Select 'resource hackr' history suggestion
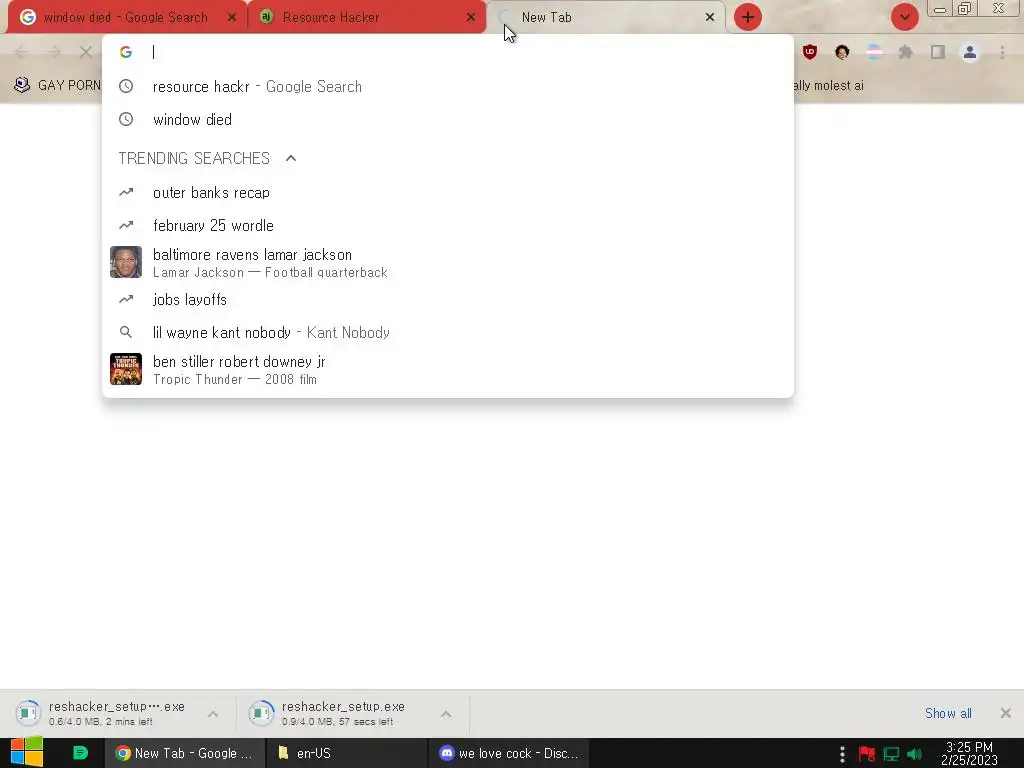The width and height of the screenshot is (1024, 768). [448, 86]
